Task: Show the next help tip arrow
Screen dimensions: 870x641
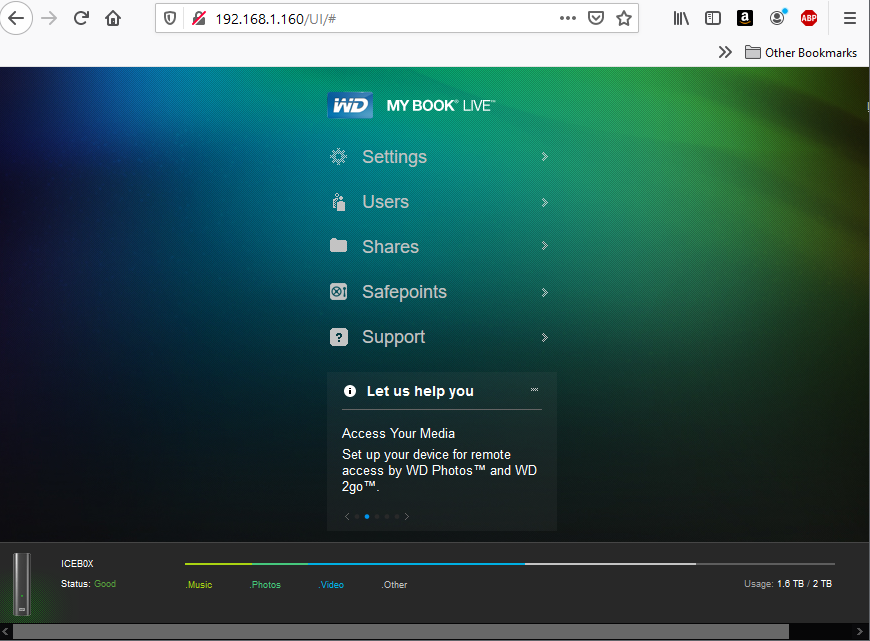Action: [407, 516]
